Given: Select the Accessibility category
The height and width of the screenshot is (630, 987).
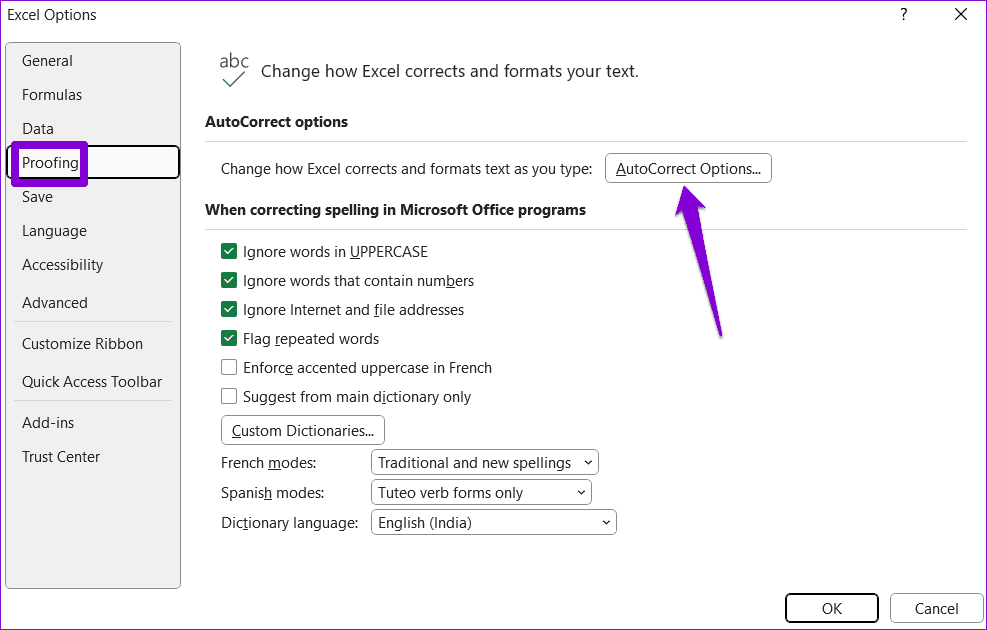Looking at the screenshot, I should [x=62, y=264].
